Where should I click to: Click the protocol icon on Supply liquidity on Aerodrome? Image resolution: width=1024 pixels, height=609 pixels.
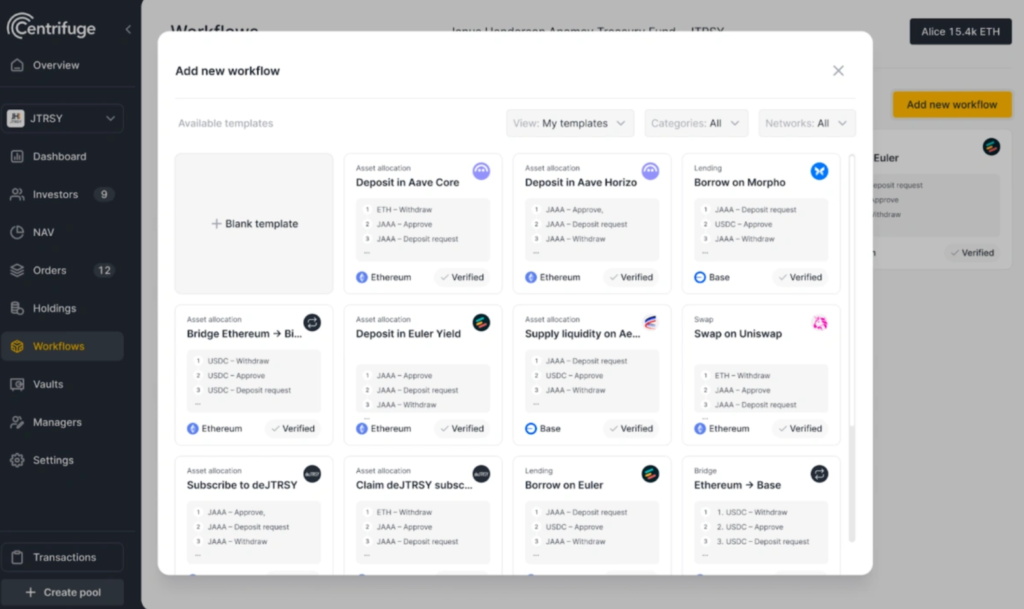pyautogui.click(x=650, y=322)
